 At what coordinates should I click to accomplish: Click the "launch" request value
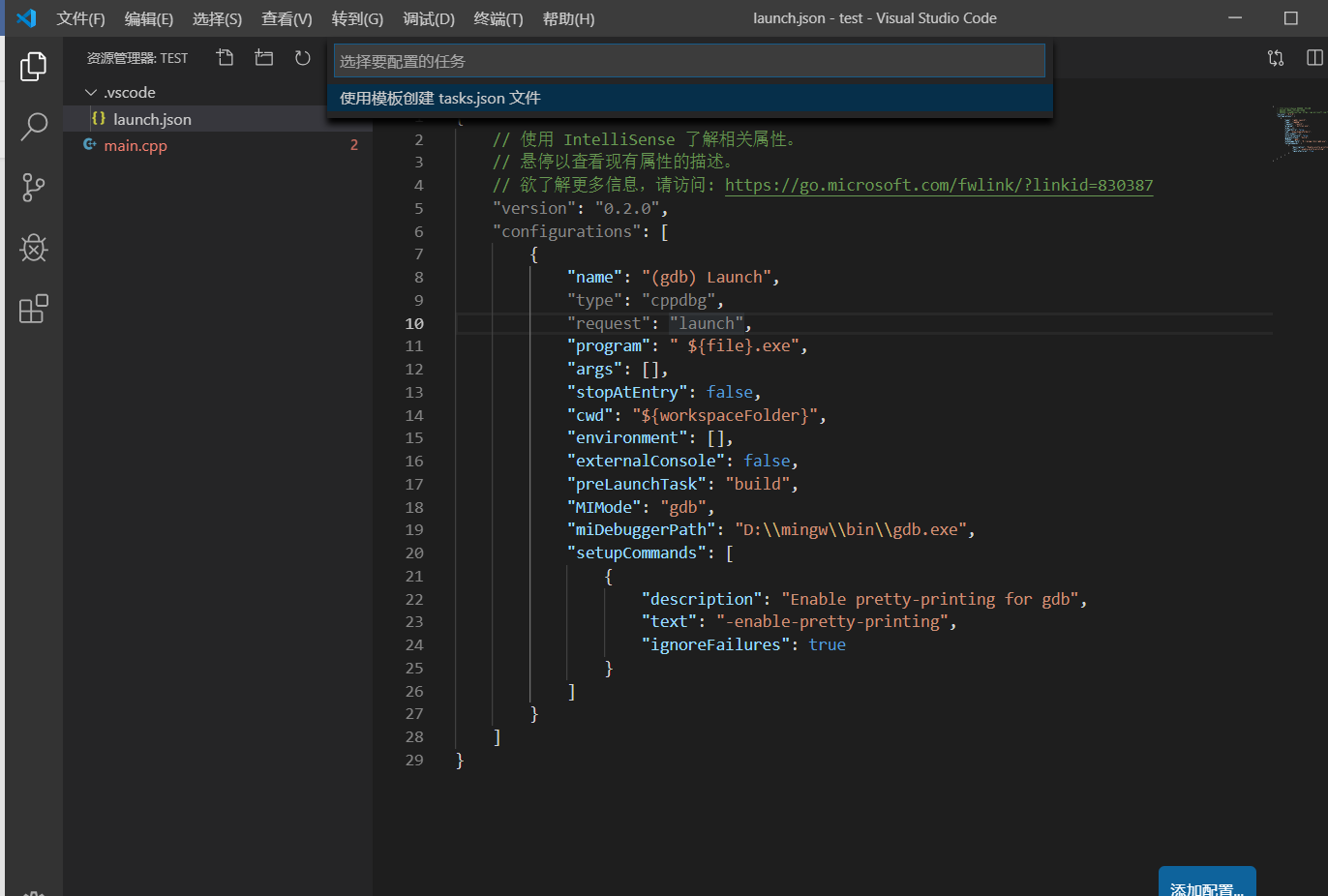(x=707, y=323)
